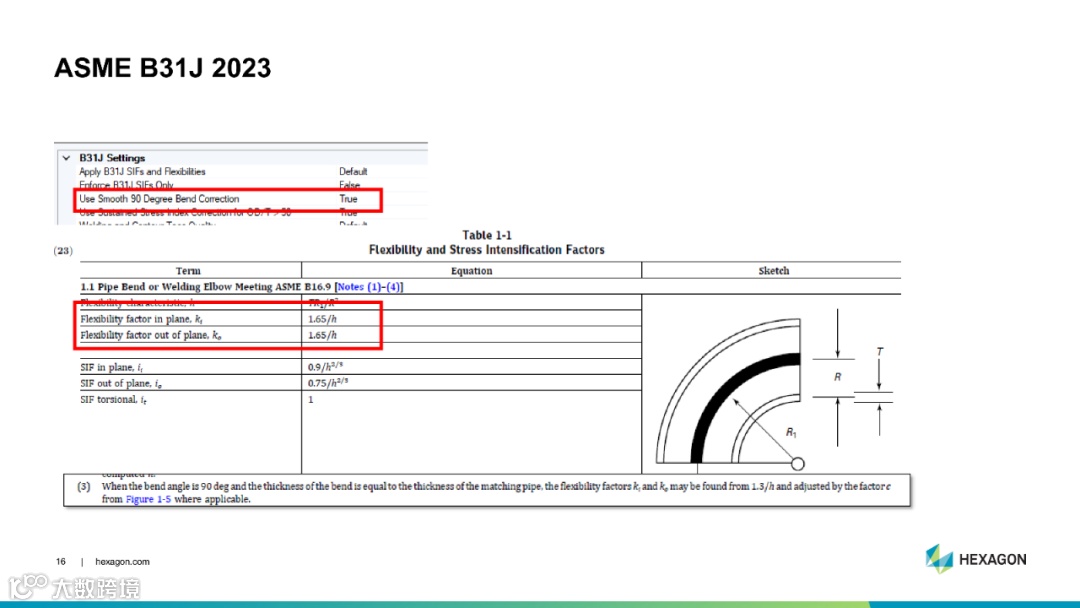Click Flexibility and Stress Intensification Factors heading
Screen dimensions: 1080x608
(486, 250)
